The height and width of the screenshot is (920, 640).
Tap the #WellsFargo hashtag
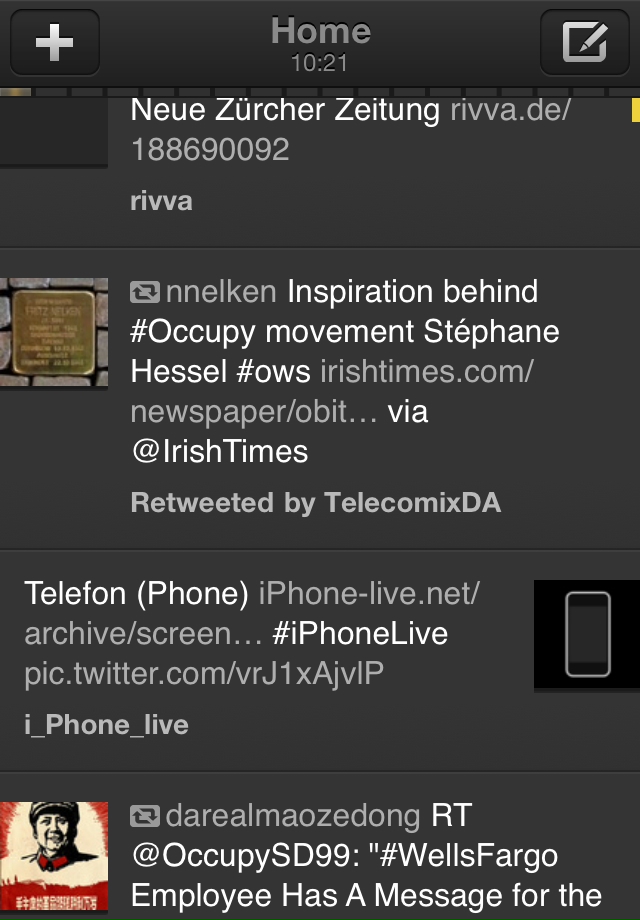[469, 856]
